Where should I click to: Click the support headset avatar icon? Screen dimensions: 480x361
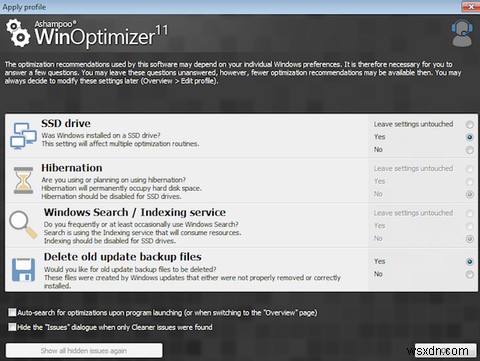(x=462, y=33)
